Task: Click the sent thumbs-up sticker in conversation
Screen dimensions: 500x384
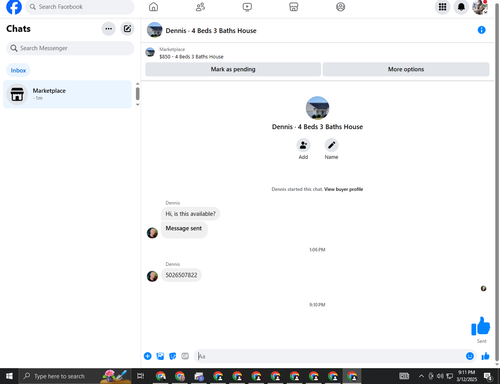Action: click(x=480, y=326)
